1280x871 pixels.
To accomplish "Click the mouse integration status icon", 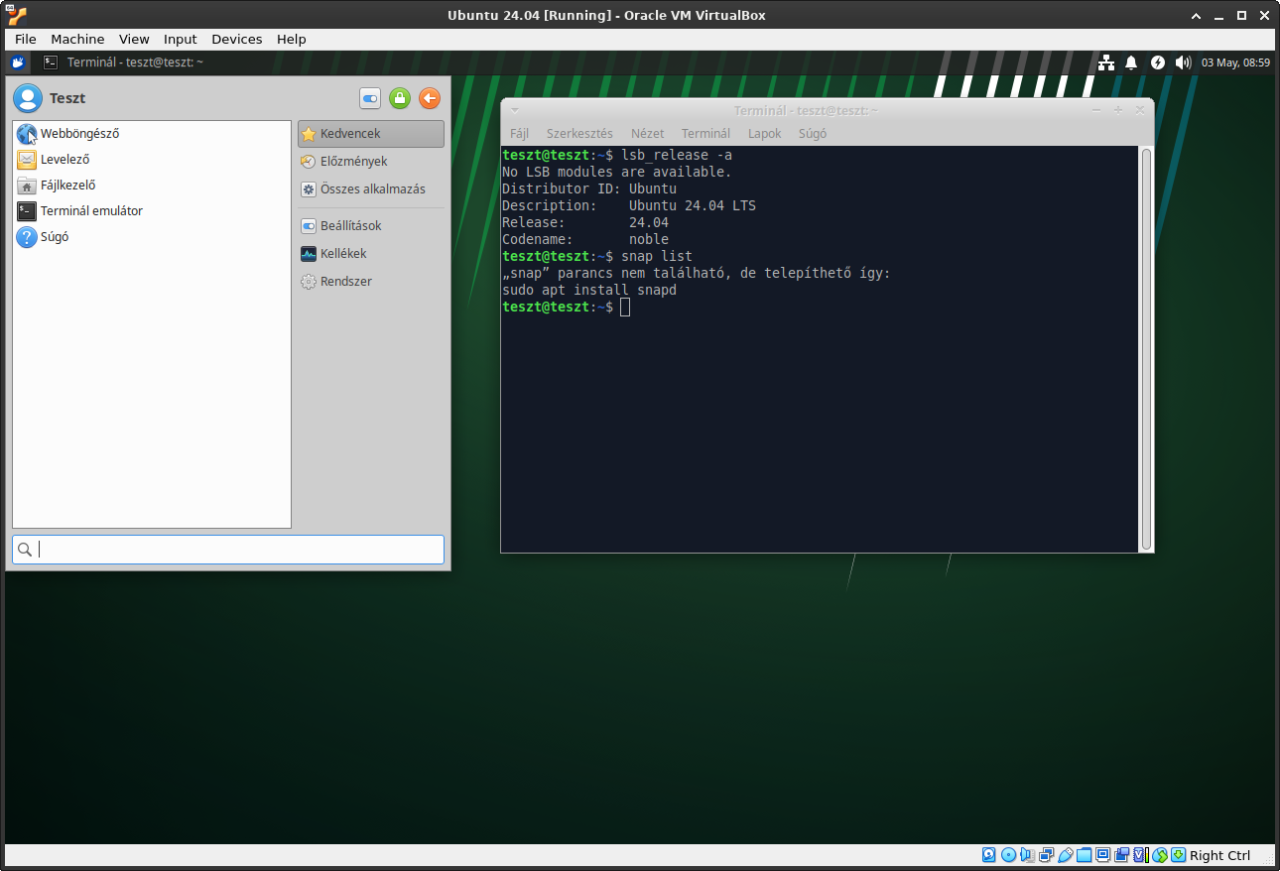I will (x=1160, y=855).
